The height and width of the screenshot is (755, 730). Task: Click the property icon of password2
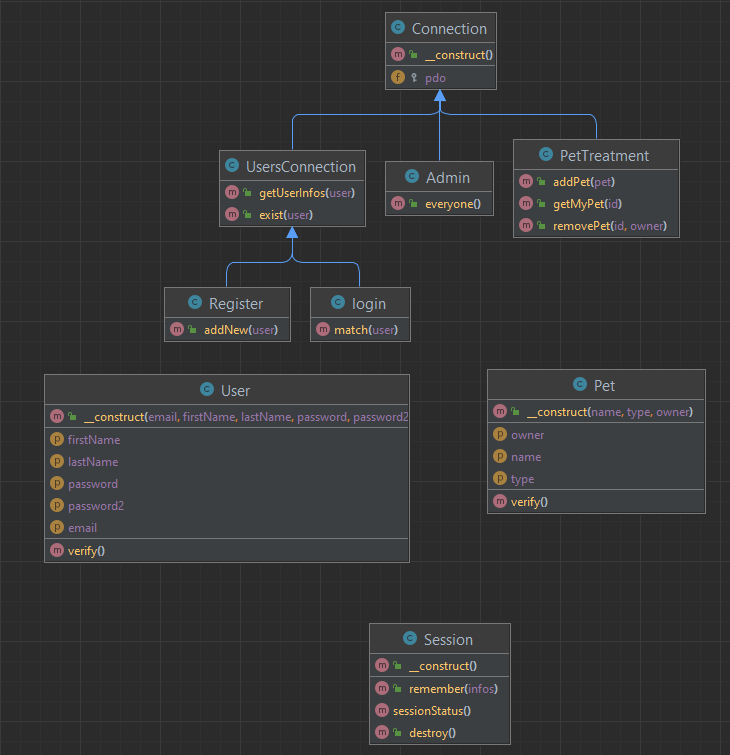tap(57, 505)
